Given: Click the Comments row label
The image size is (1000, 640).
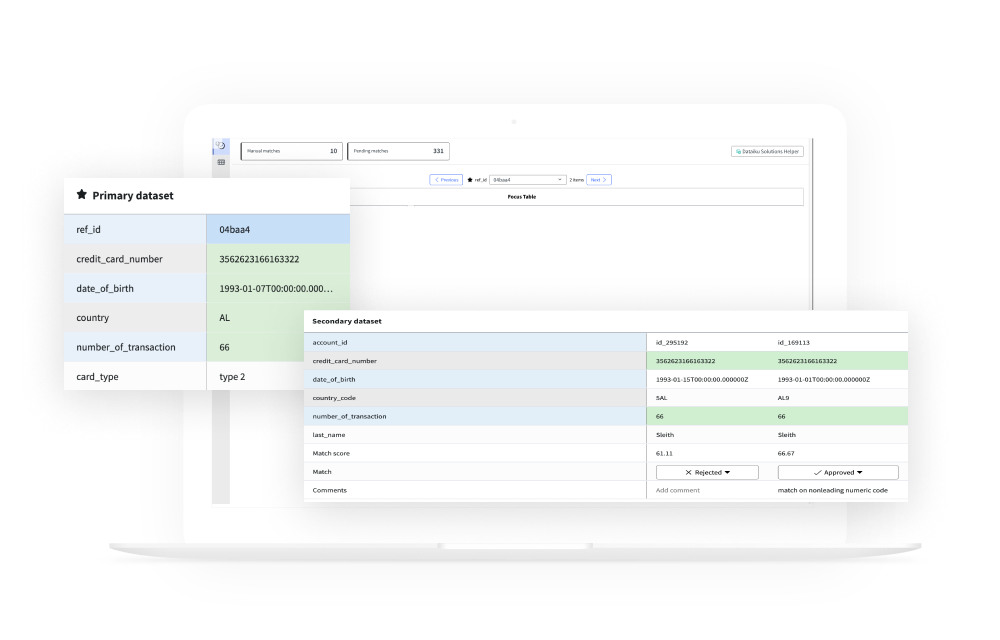Looking at the screenshot, I should point(329,490).
